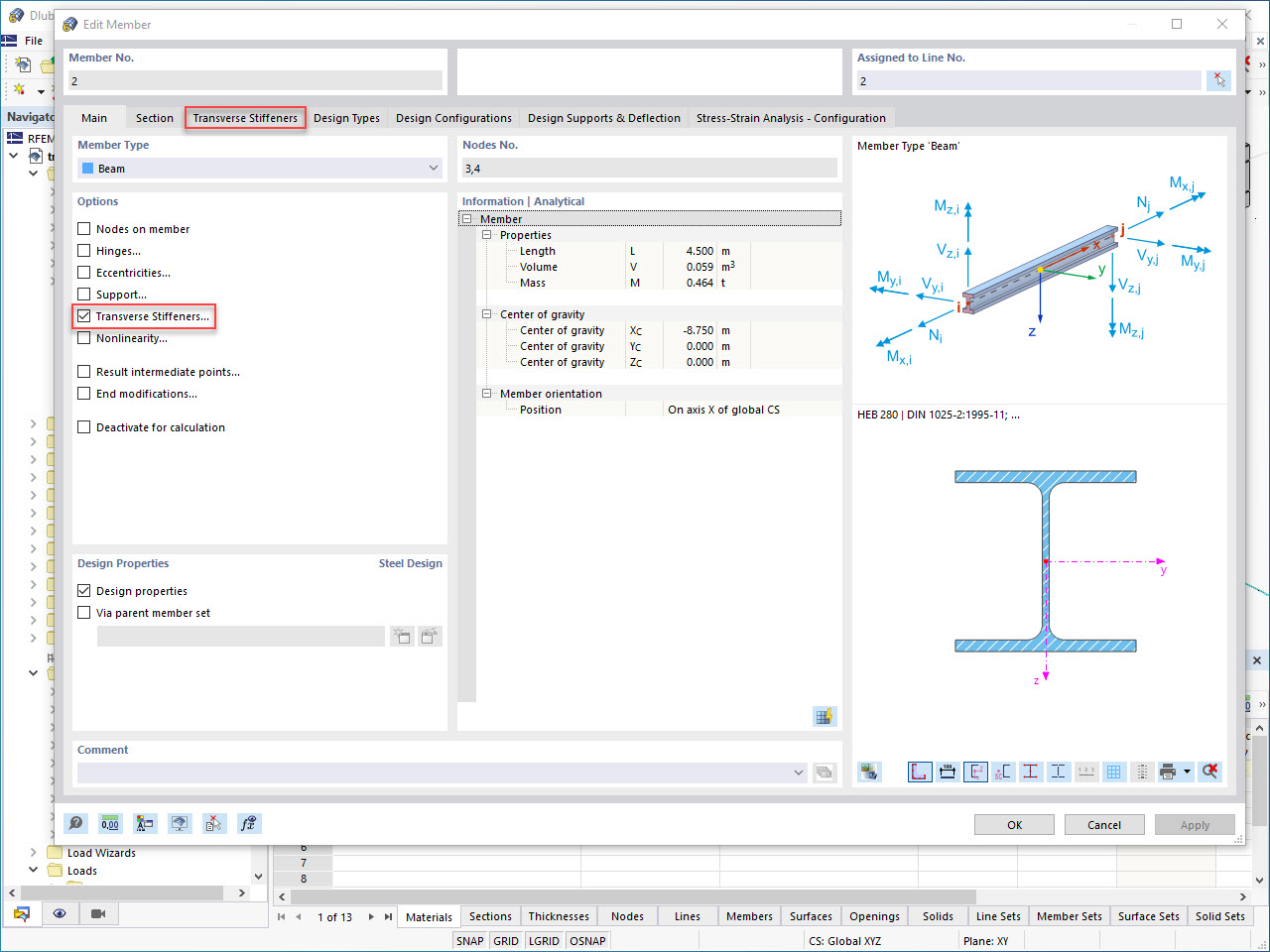The width and height of the screenshot is (1270, 952).
Task: Toggle OSNAP in the status bar
Action: point(587,940)
